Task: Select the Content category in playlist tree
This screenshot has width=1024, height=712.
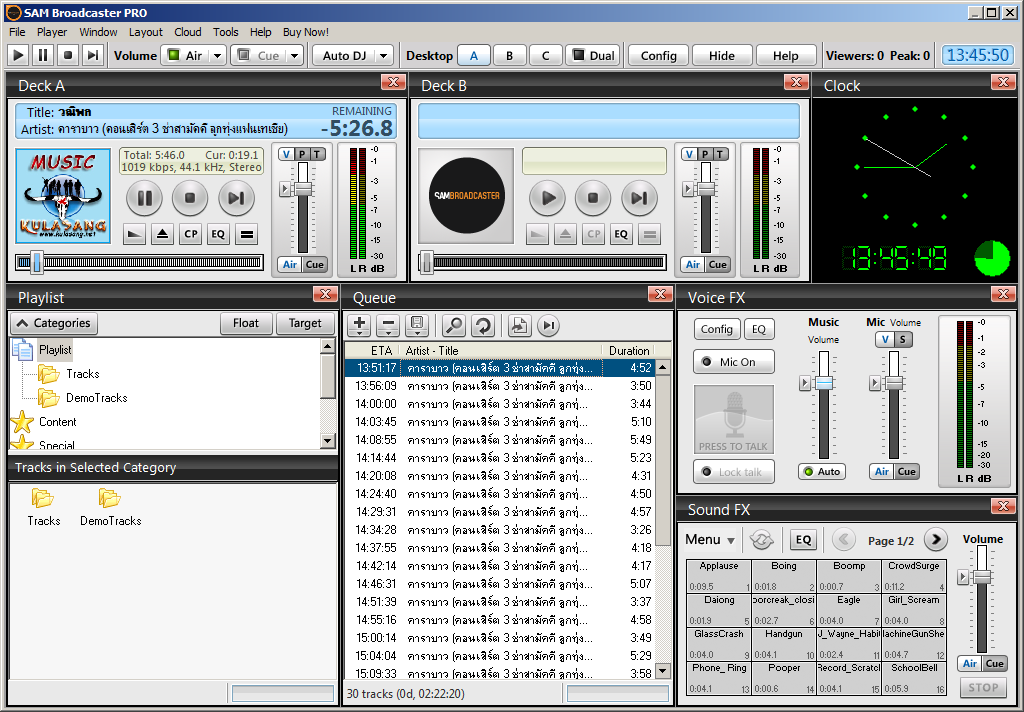Action: [57, 422]
